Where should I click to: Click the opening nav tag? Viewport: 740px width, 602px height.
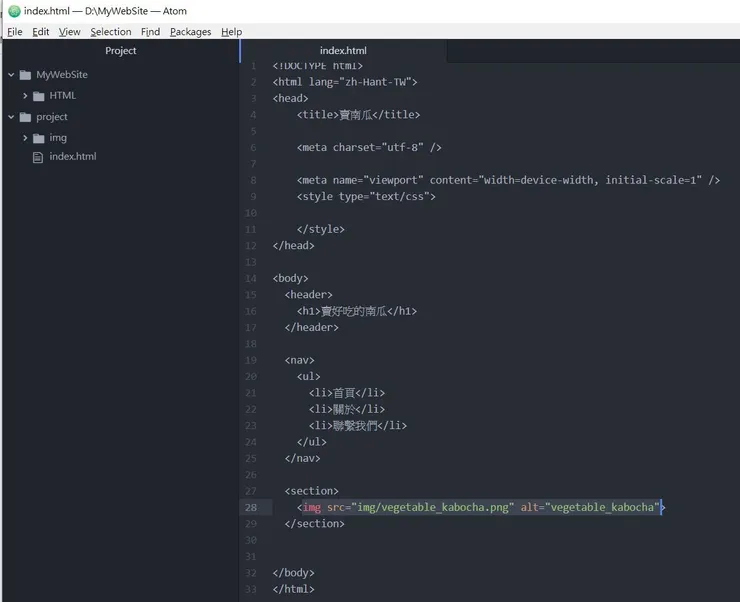coord(299,360)
